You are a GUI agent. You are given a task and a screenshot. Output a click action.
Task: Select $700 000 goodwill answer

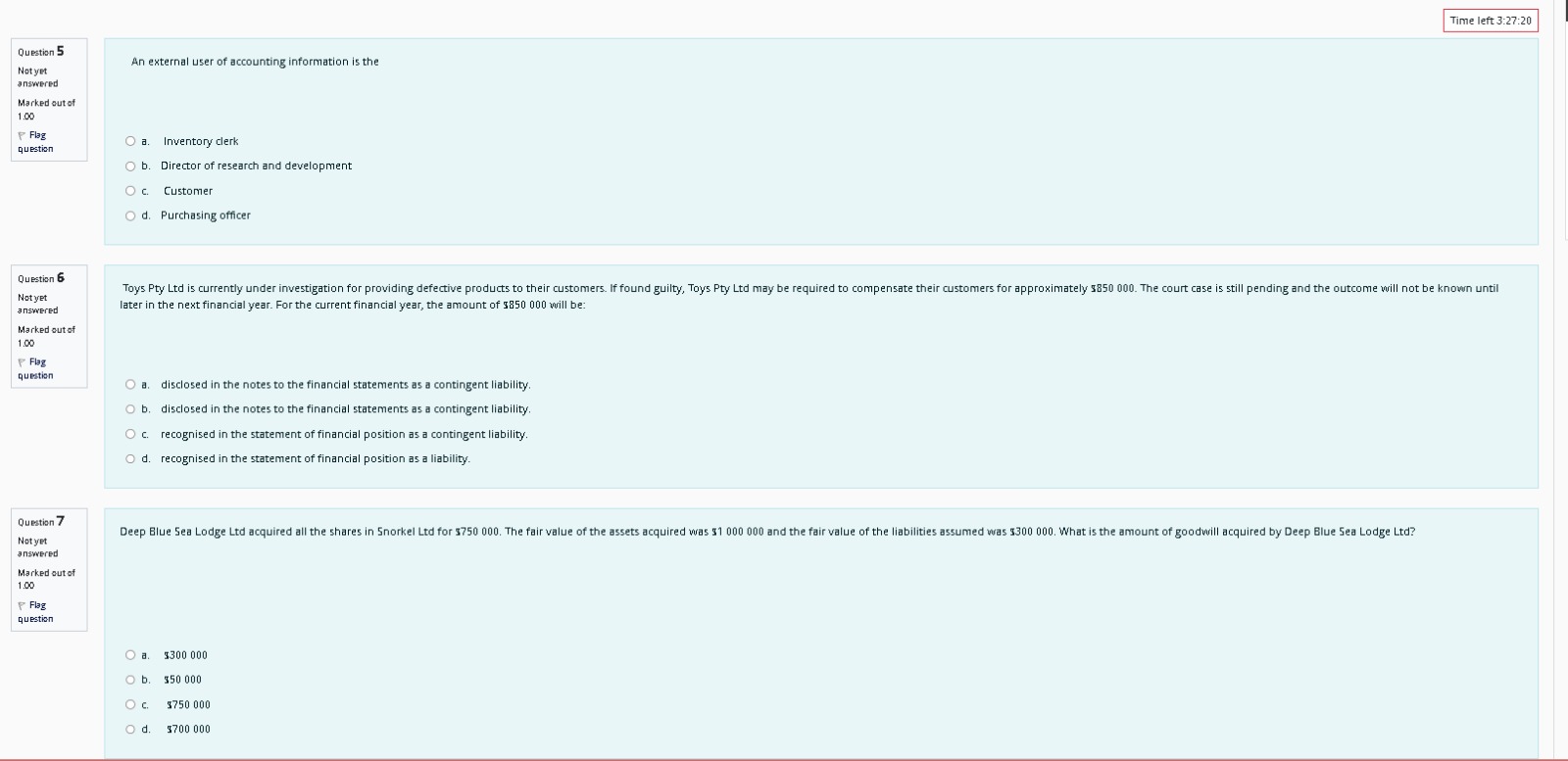[130, 729]
